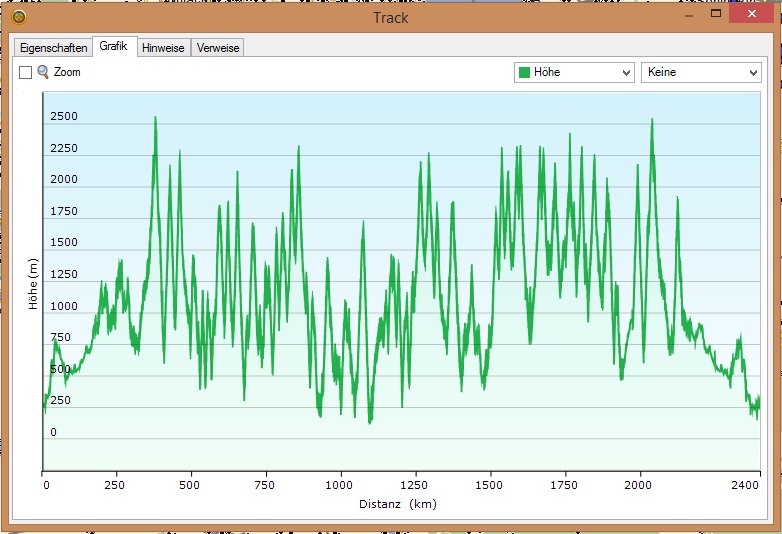Minimize the Track window

click(x=689, y=15)
